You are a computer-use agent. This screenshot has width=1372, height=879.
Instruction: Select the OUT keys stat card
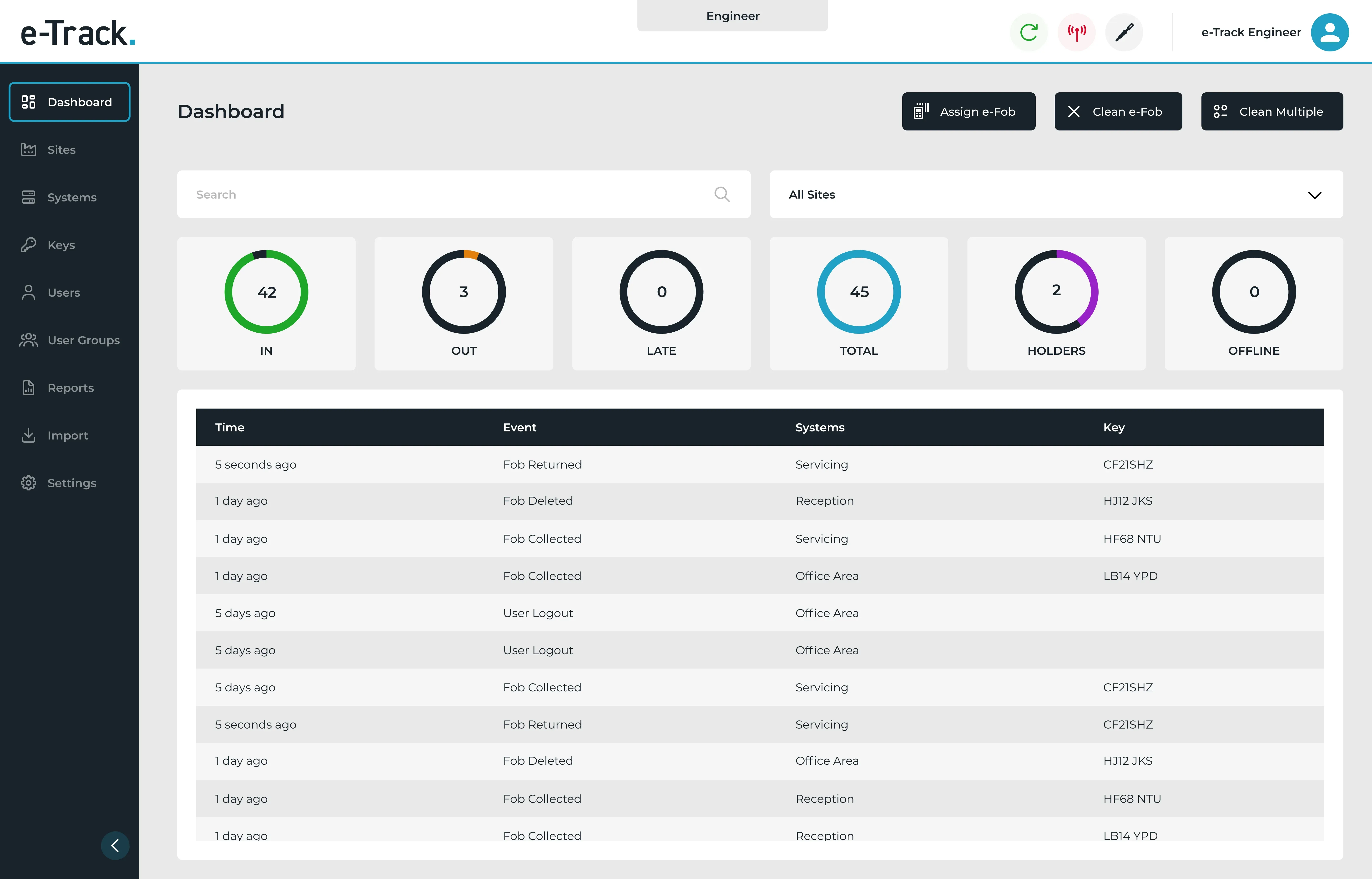pos(464,304)
